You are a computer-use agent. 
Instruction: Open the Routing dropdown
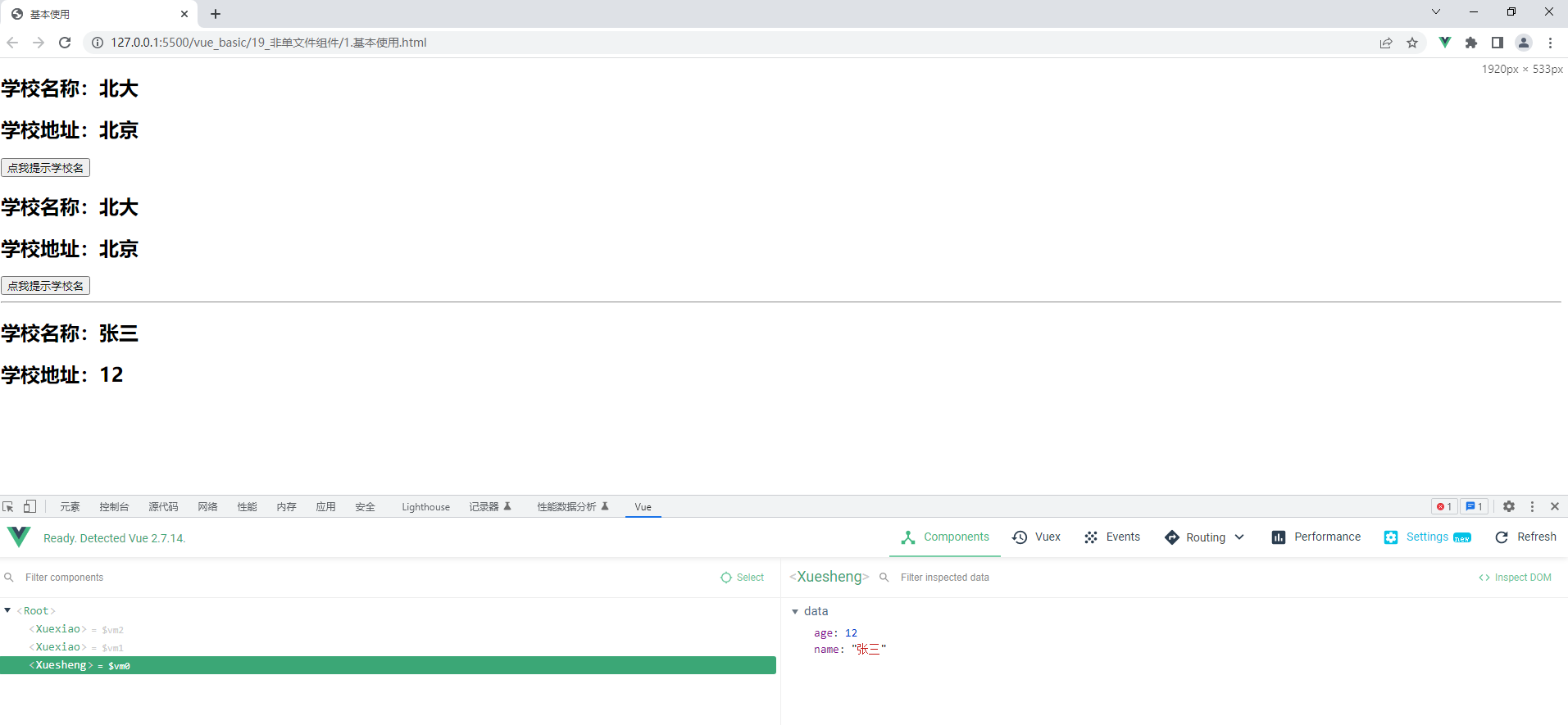pos(1204,537)
